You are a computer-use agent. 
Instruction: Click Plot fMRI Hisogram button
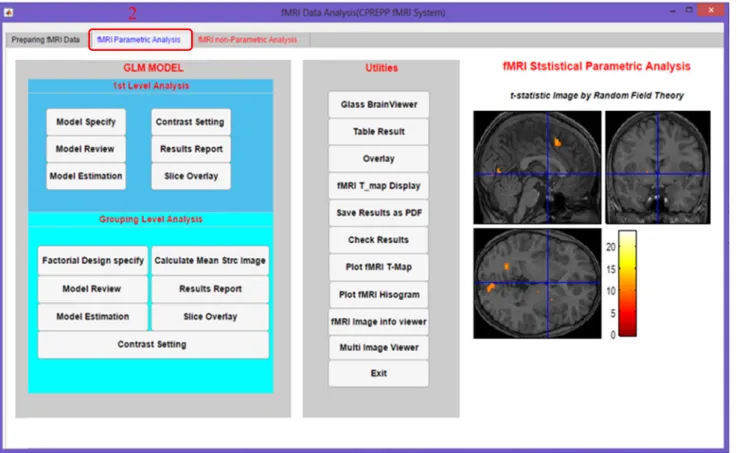(379, 295)
